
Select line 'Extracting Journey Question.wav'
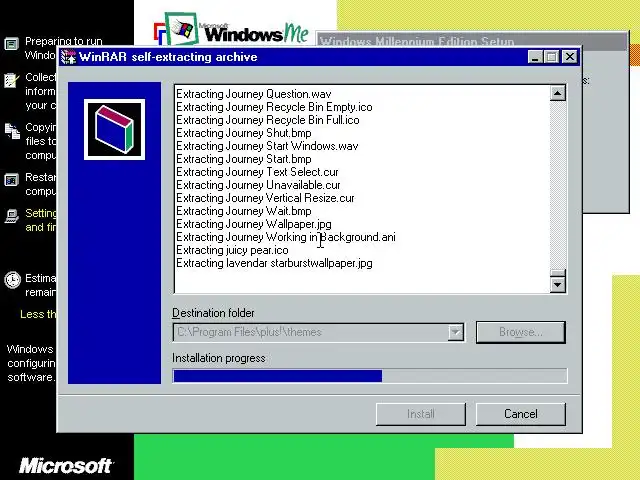click(253, 94)
